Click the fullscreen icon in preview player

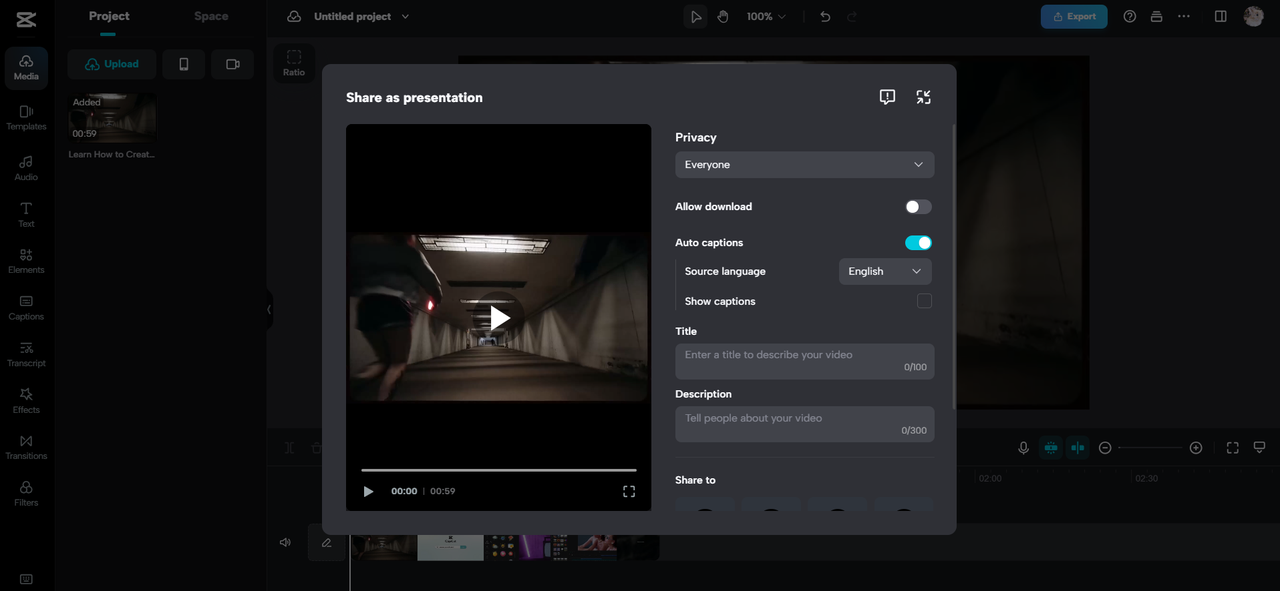click(629, 491)
